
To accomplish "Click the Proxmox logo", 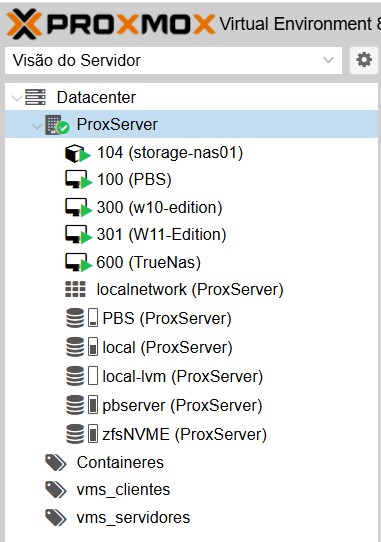I will coord(111,24).
